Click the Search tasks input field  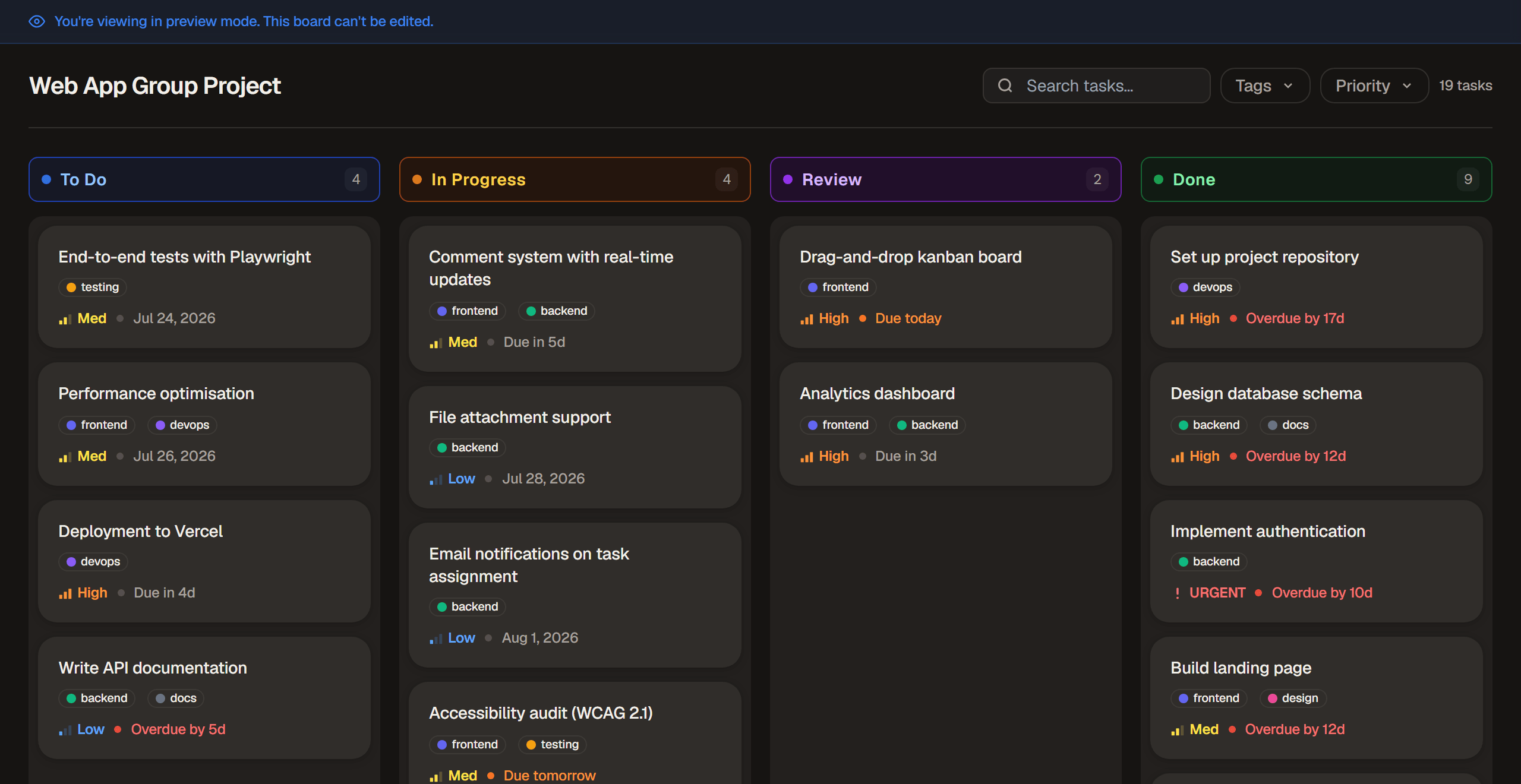[x=1097, y=86]
